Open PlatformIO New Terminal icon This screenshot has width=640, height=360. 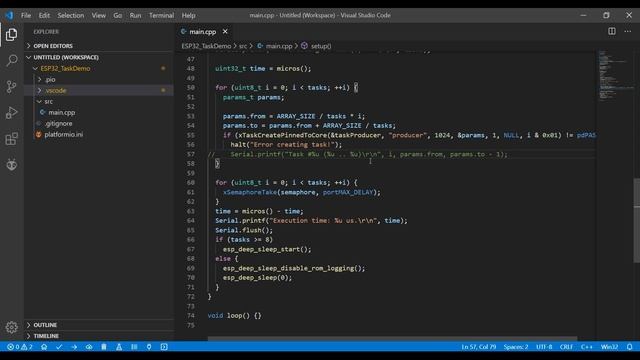(164, 347)
